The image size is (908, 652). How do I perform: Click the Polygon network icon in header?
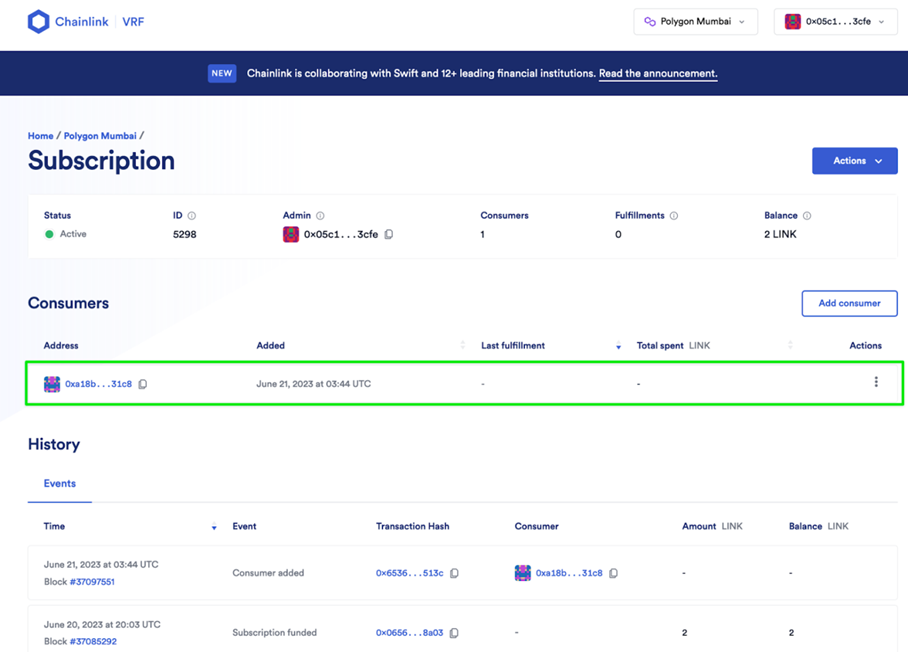point(650,21)
